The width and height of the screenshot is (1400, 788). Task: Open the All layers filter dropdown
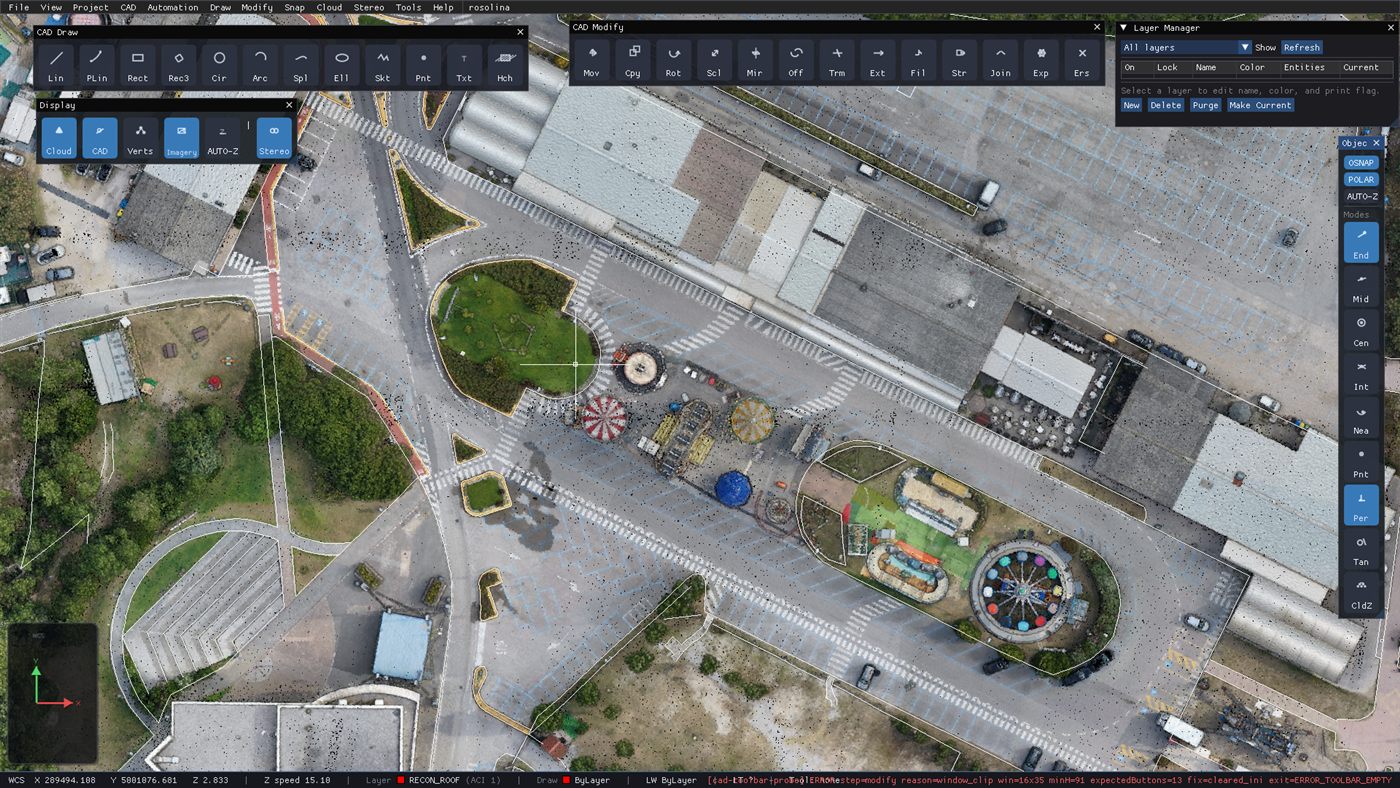1186,47
